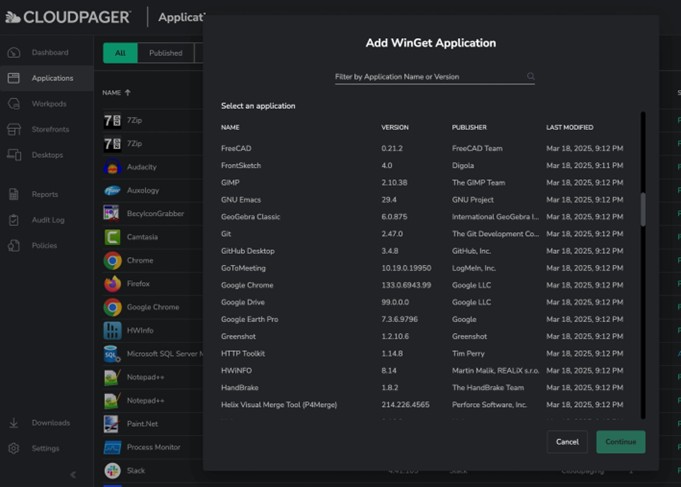The image size is (681, 487).
Task: Click the Dashboard icon in sidebar
Action: [x=14, y=52]
